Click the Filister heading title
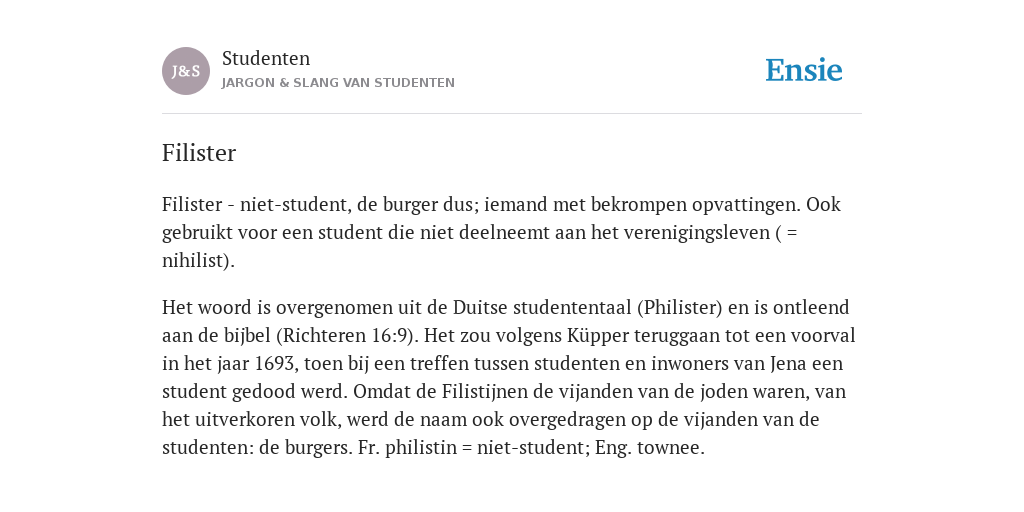1024x512 pixels. coord(199,153)
